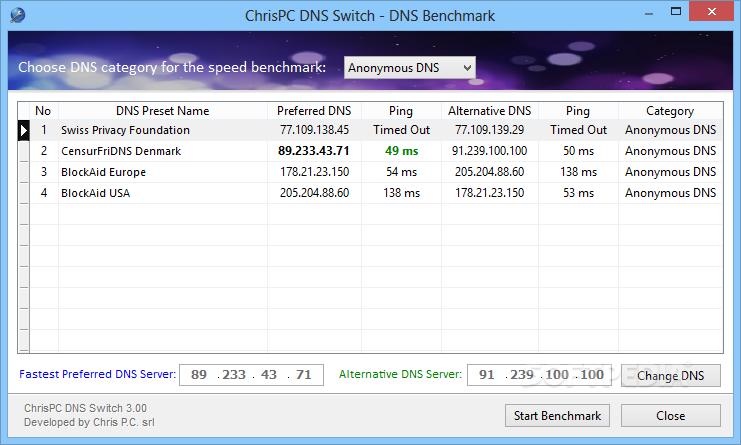Screen dimensions: 741x445
Task: Click preferred DNS 77.109.138.45 cell
Action: pyautogui.click(x=314, y=130)
